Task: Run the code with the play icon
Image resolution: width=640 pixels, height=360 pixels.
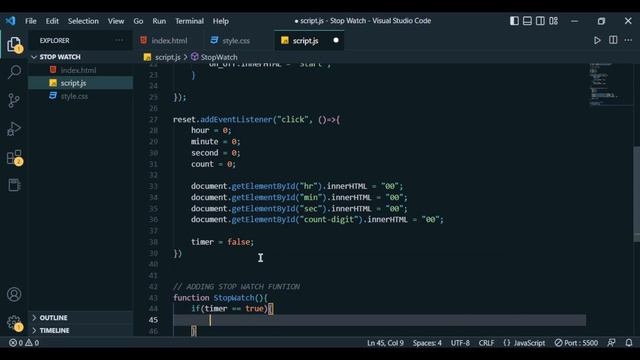Action: click(x=597, y=40)
